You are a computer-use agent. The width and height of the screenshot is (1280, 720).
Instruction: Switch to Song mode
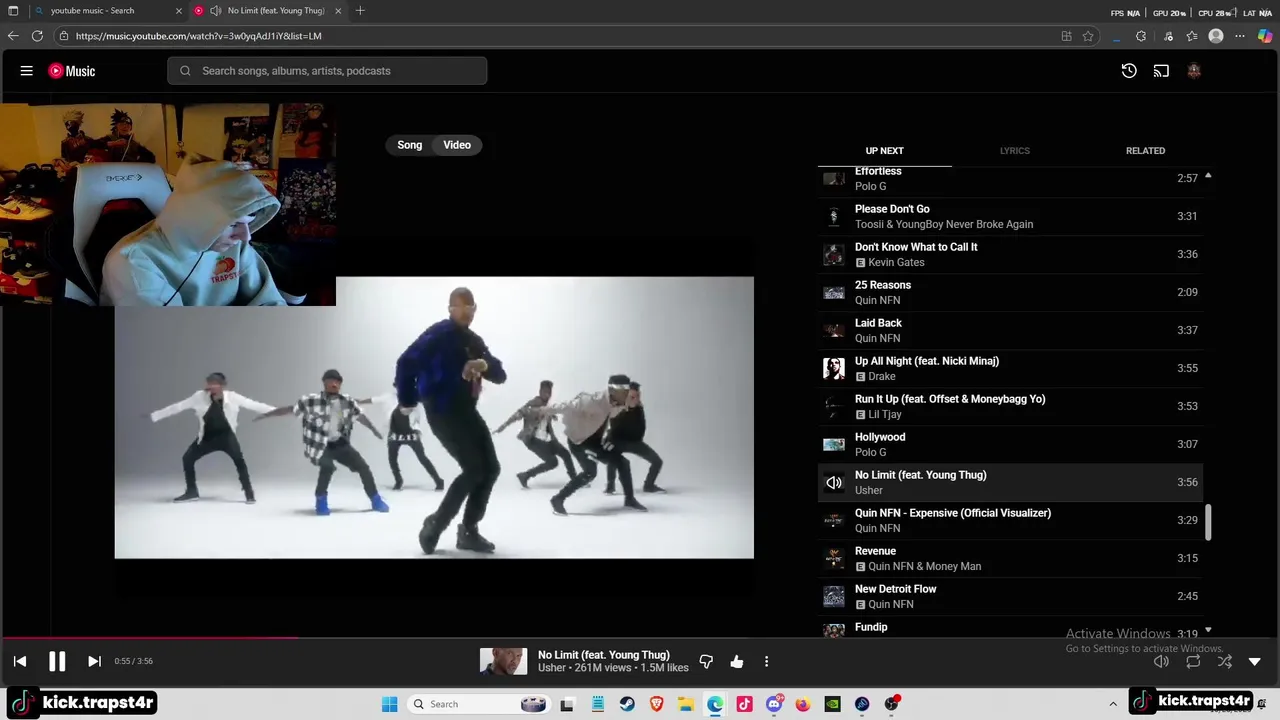[x=410, y=145]
